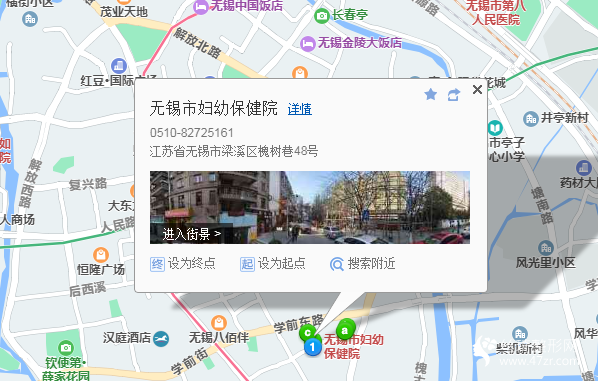
Task: Open the street view thumbnail 进入街景
Action: (310, 207)
